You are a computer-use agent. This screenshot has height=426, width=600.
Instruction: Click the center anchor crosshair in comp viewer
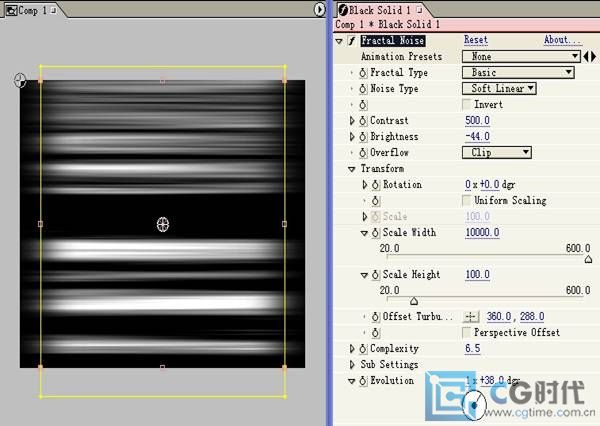[163, 224]
